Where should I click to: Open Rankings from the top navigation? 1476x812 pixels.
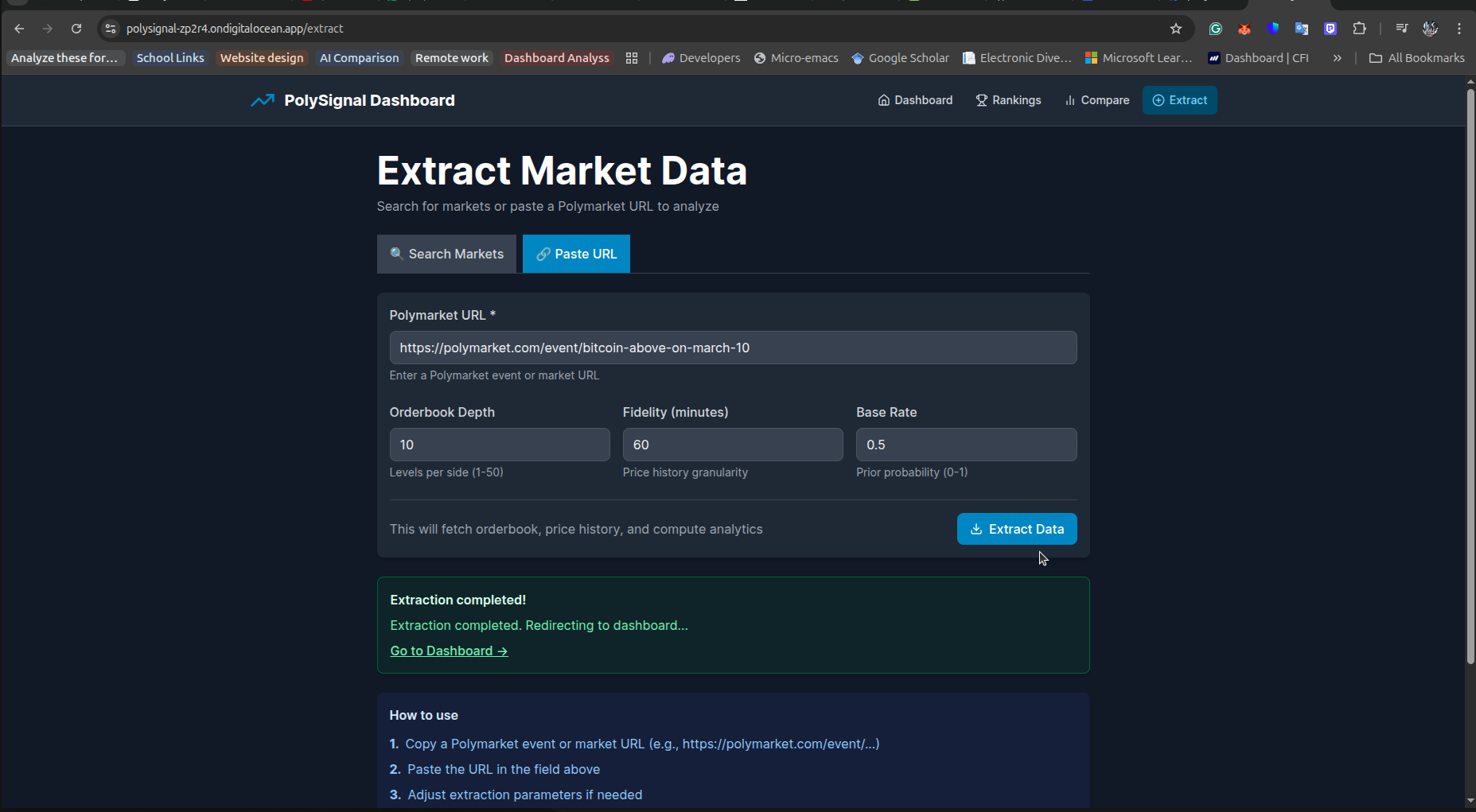point(1008,100)
